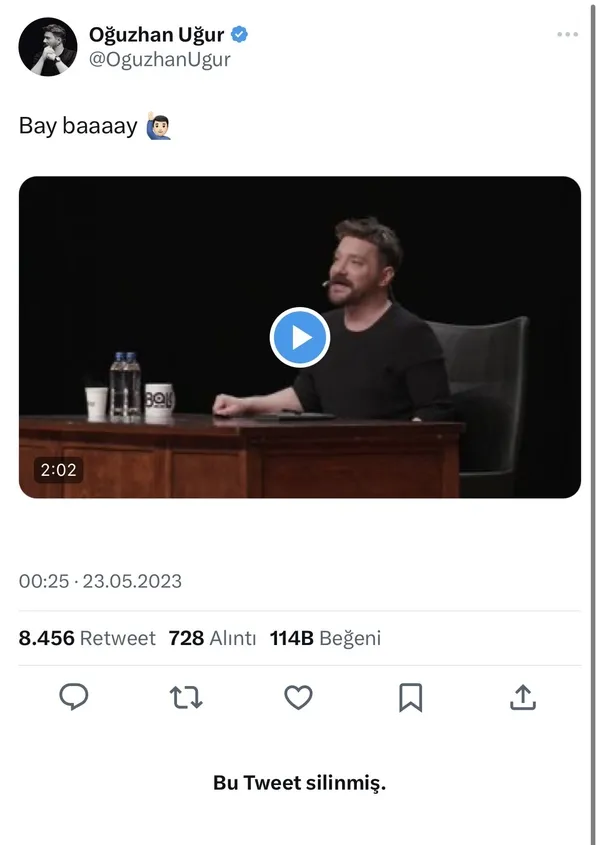Open the three-dot more options menu
The width and height of the screenshot is (600, 845).
click(567, 35)
